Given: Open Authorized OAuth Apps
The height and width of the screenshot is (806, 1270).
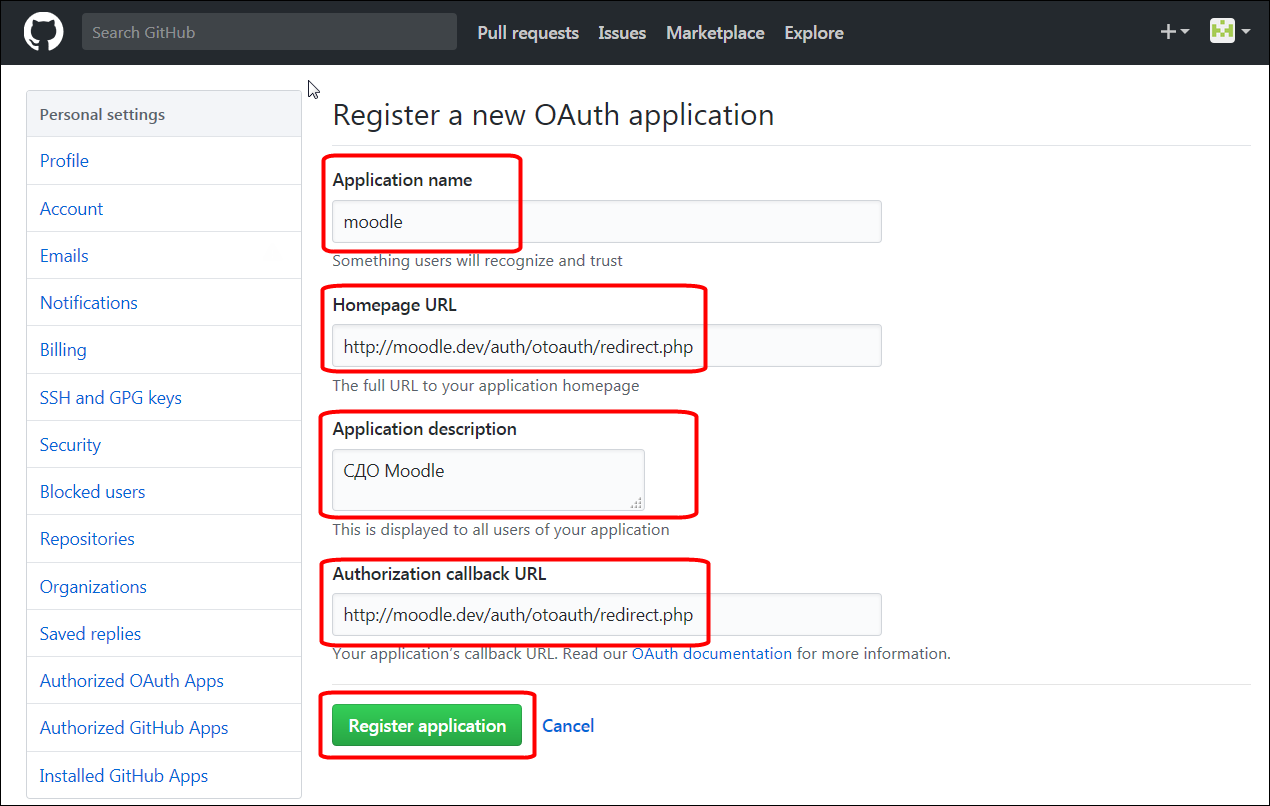Looking at the screenshot, I should (164, 681).
